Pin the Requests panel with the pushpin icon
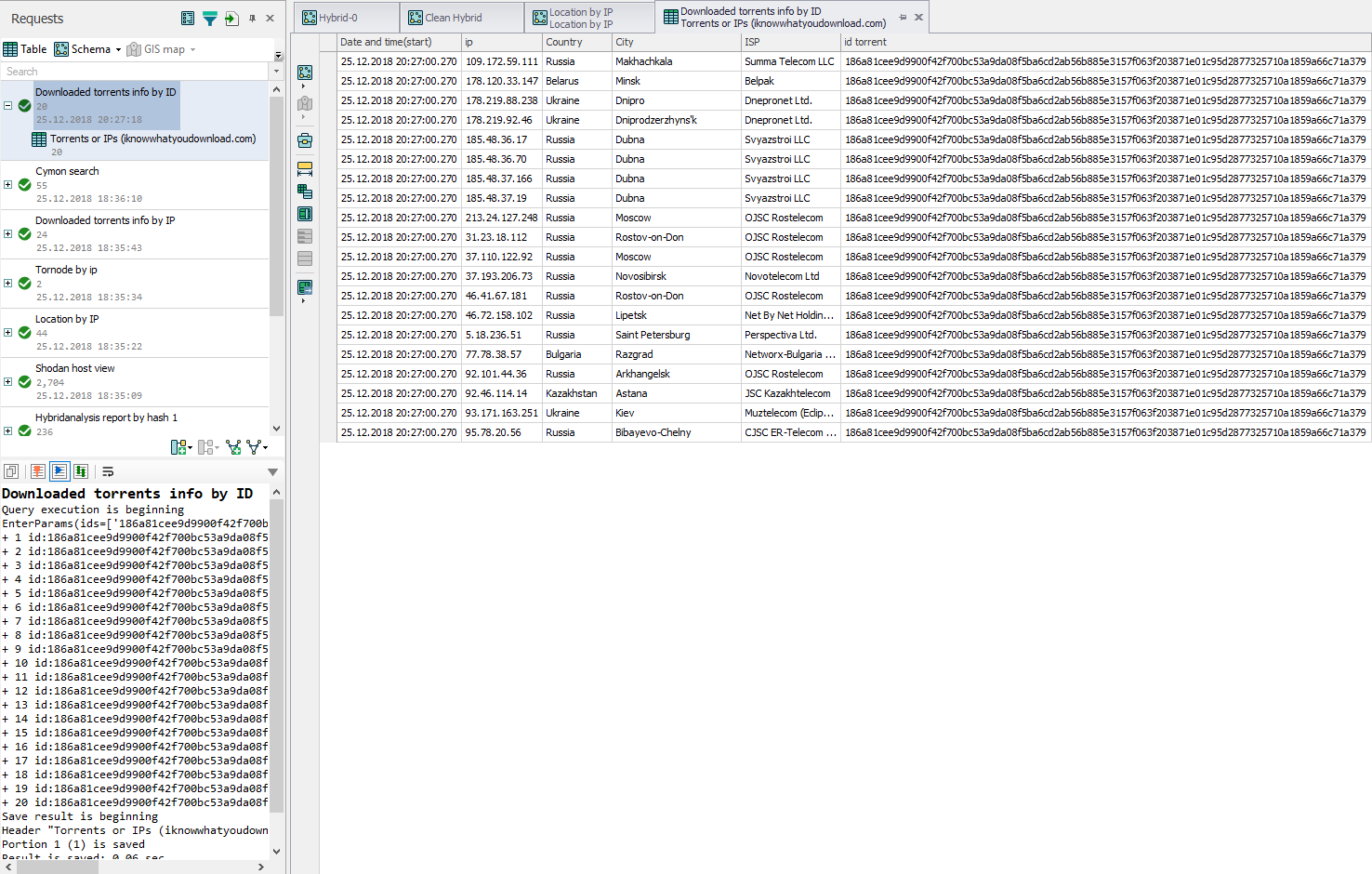This screenshot has height=874, width=1372. (x=252, y=19)
